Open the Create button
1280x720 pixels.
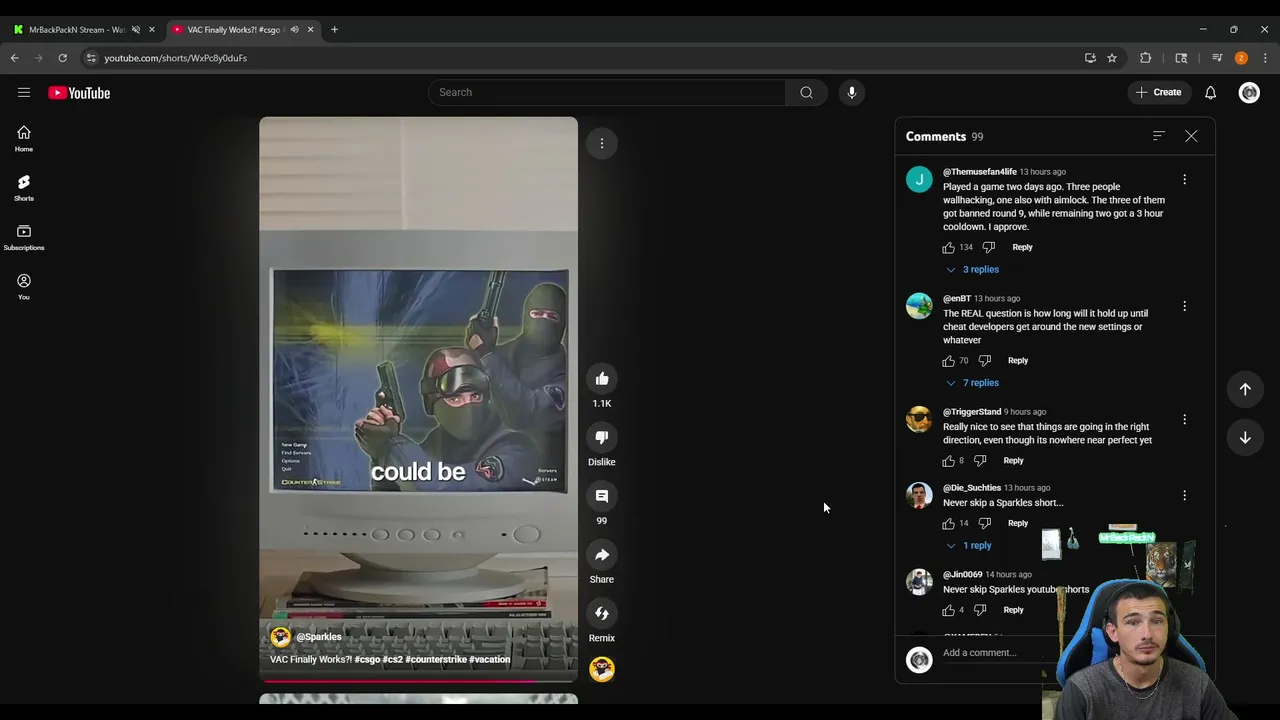1158,92
